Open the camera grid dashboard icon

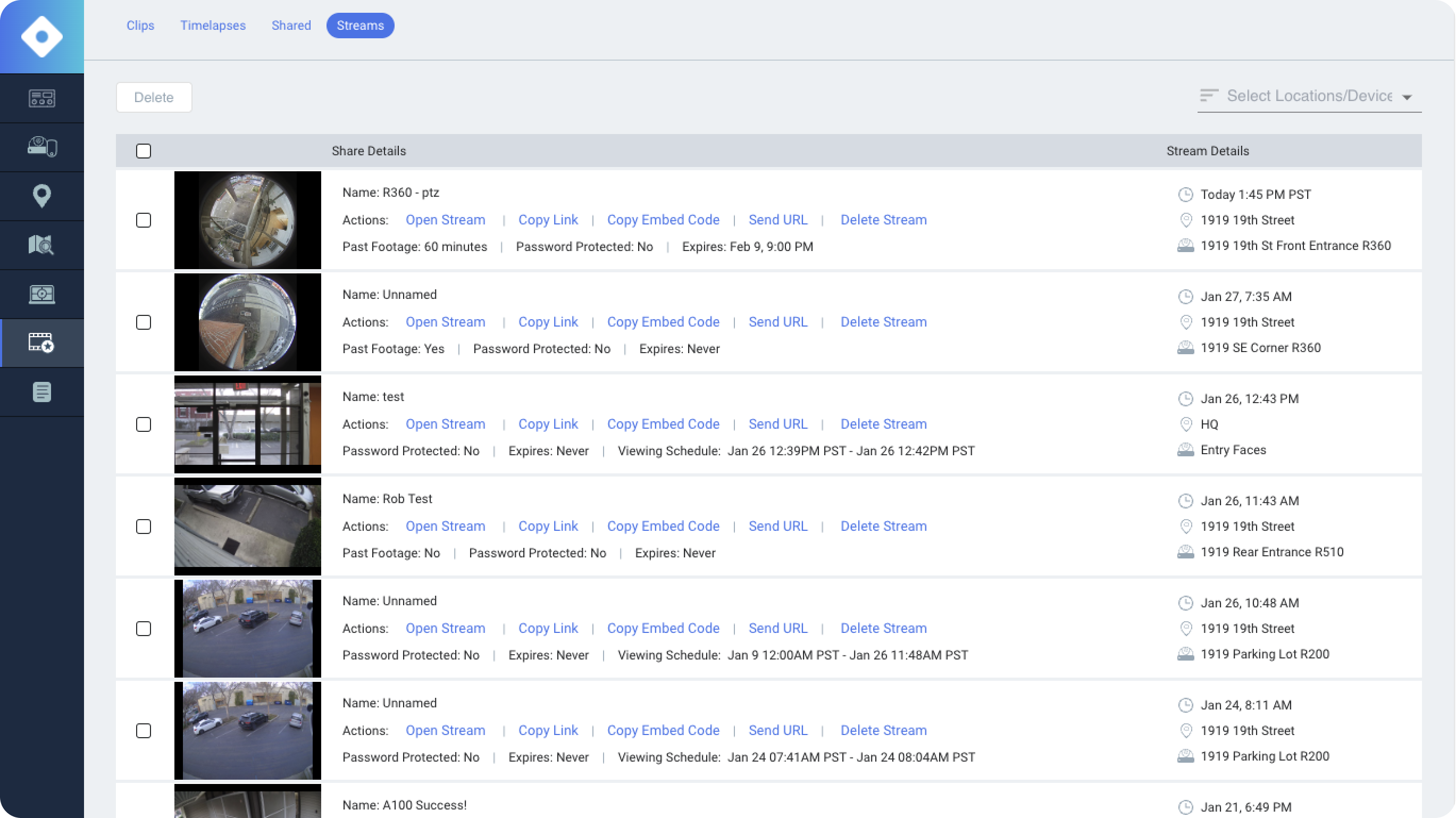42,98
